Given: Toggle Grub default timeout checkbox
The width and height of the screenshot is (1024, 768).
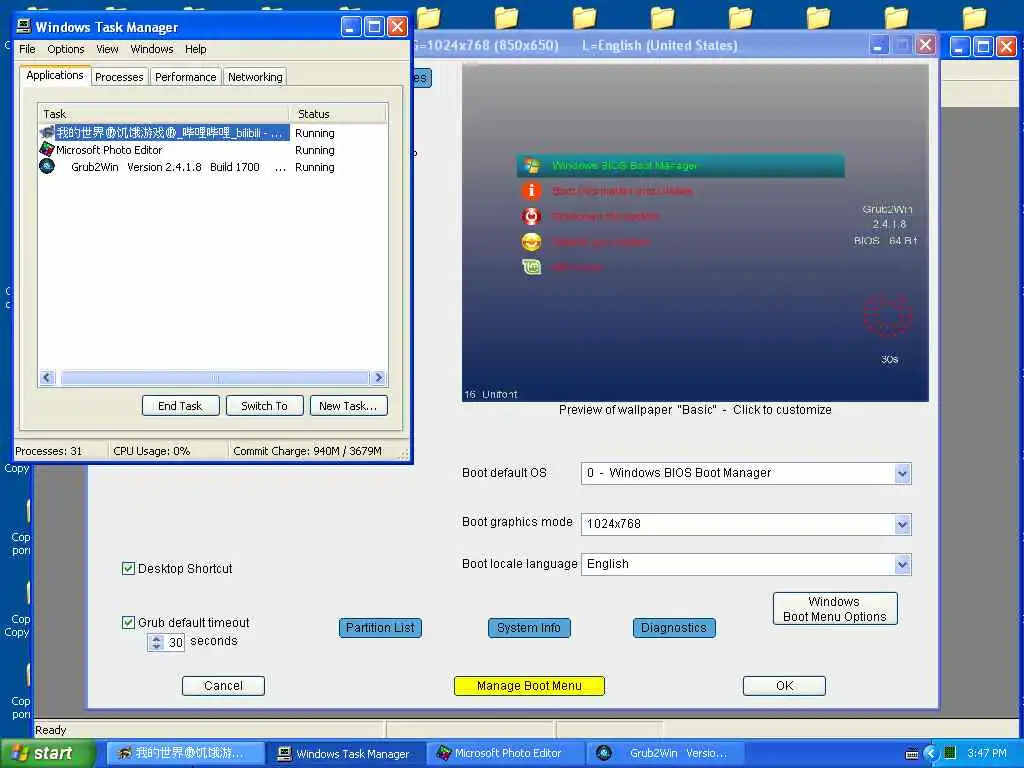Looking at the screenshot, I should pyautogui.click(x=129, y=622).
